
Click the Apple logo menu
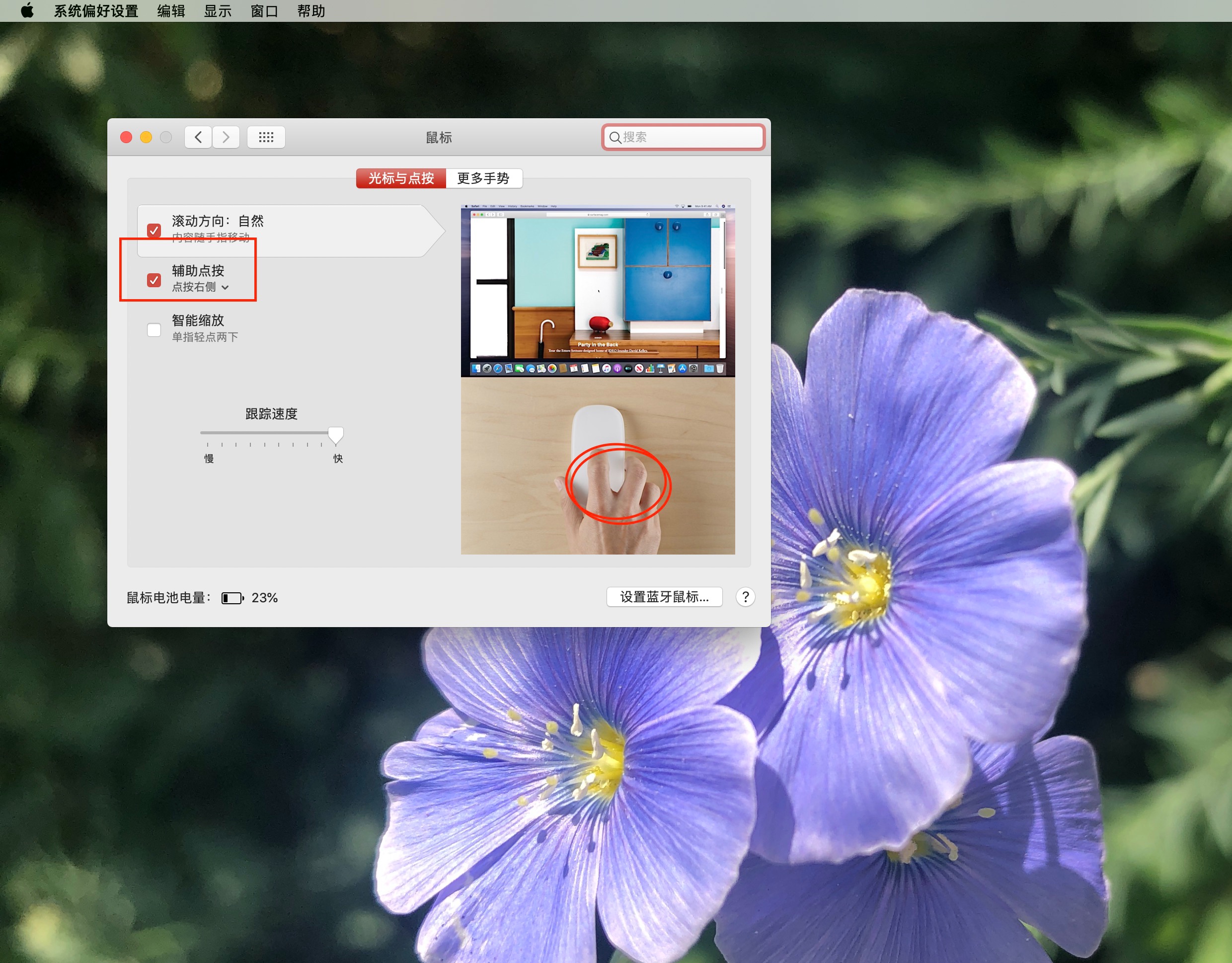26,11
